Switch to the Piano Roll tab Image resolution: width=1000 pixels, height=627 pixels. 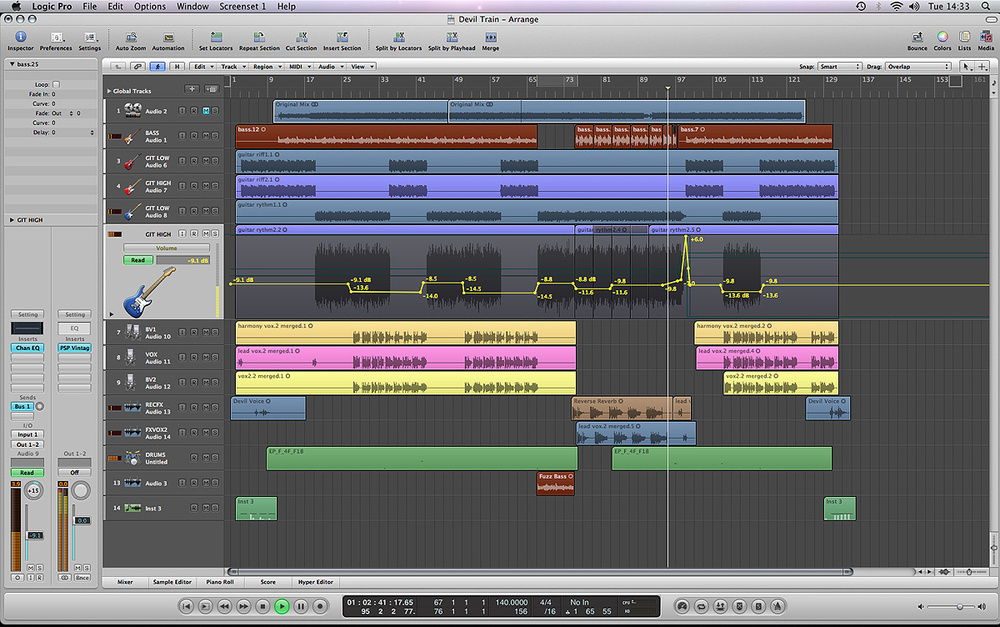coord(220,582)
